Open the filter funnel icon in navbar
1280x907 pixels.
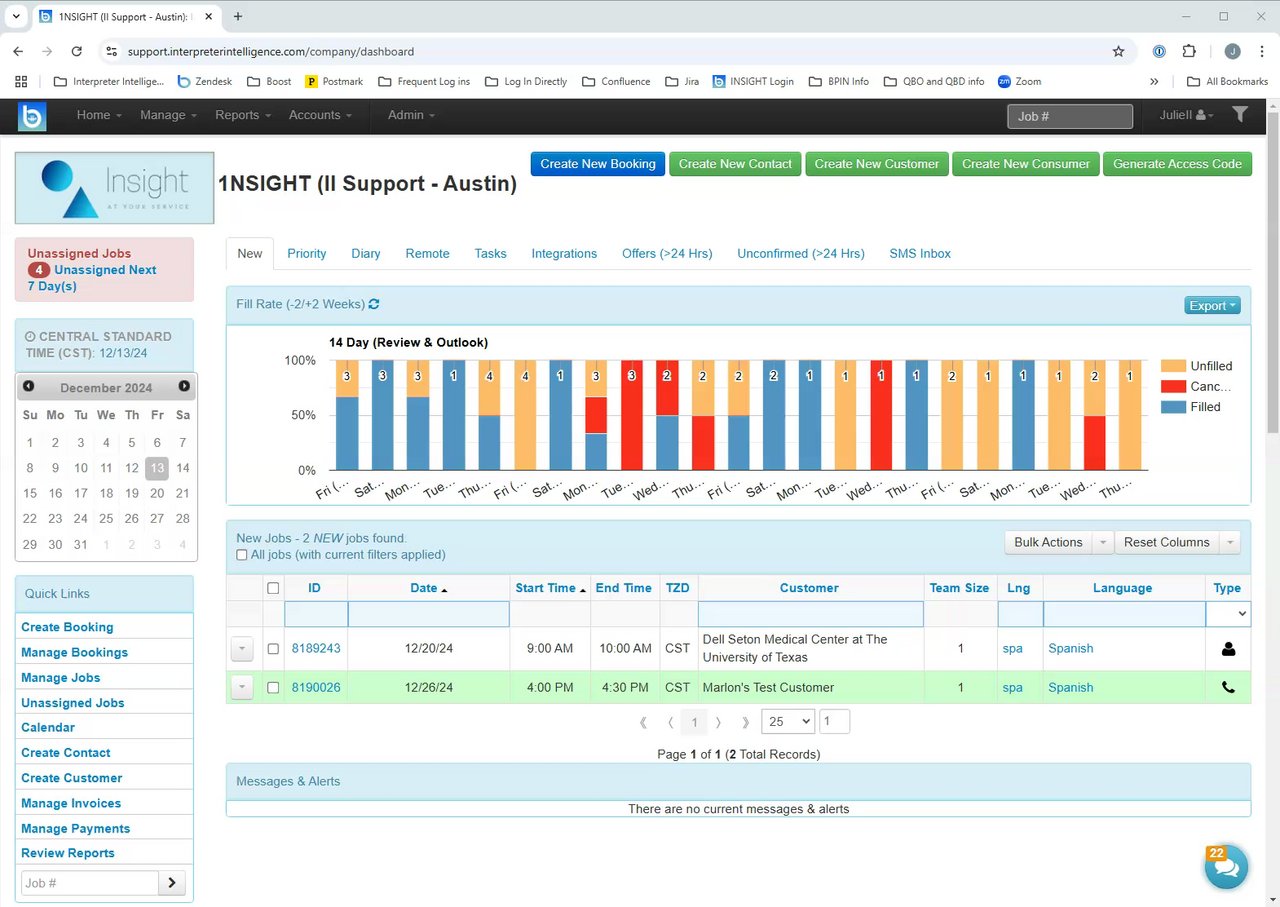1240,115
